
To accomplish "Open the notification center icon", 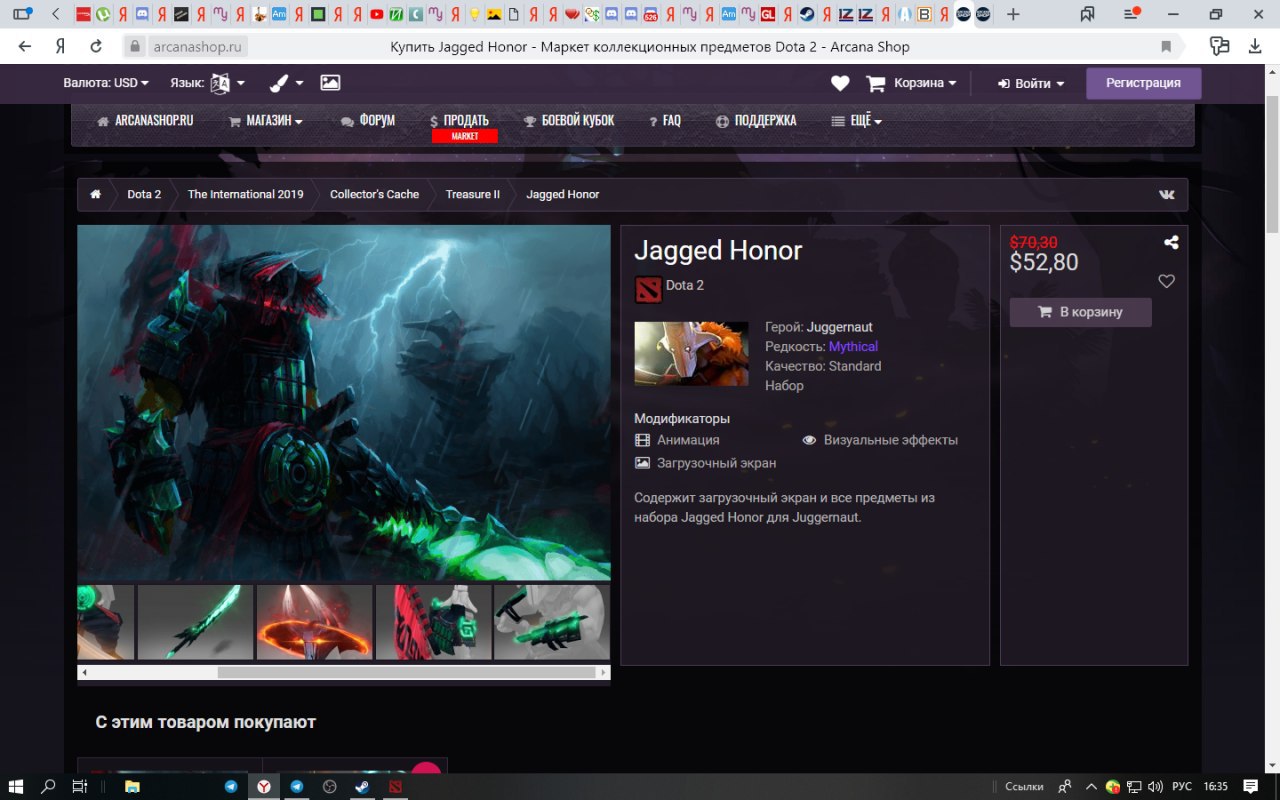I will 1250,787.
